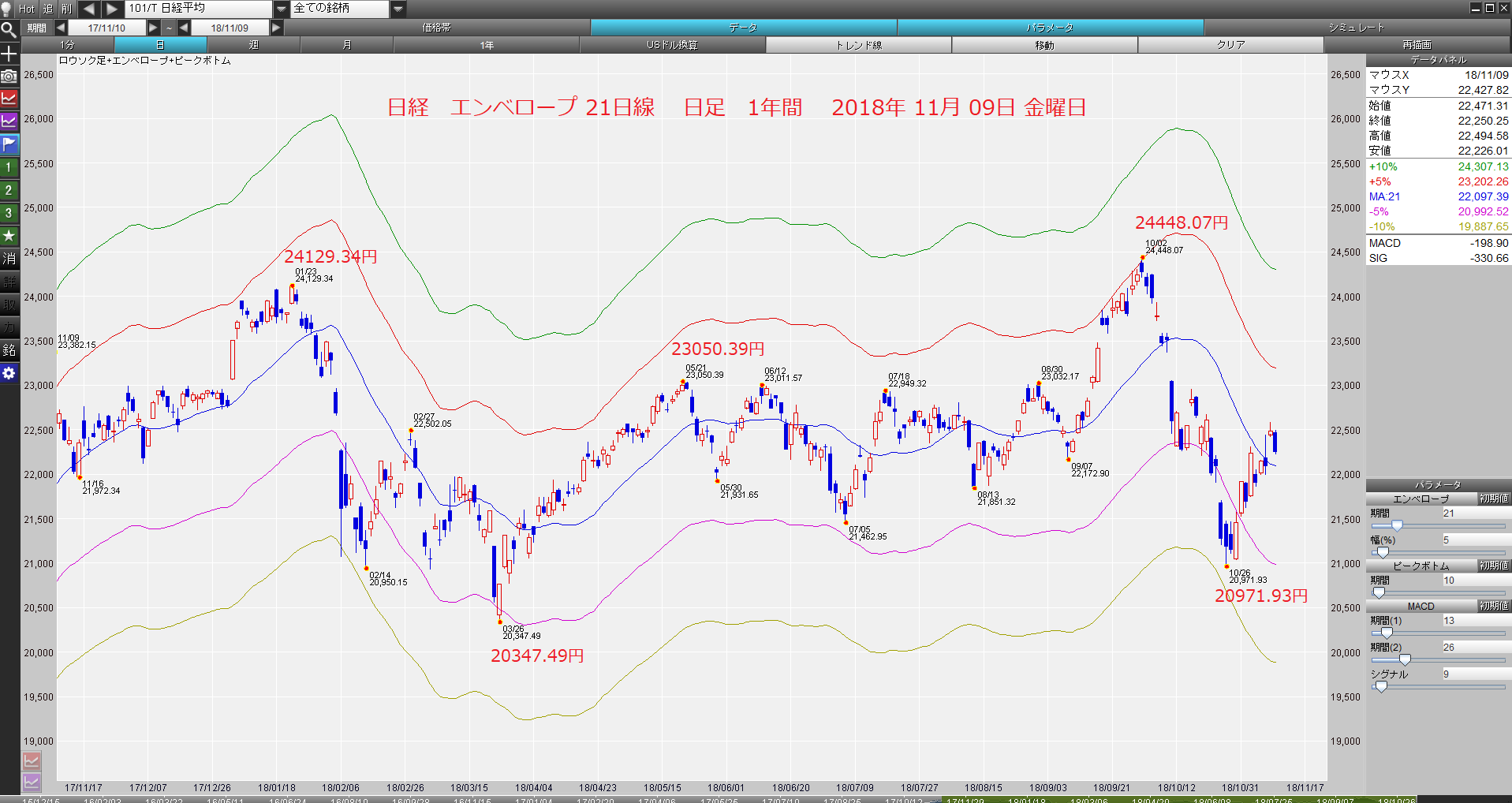Select green preset button 1
This screenshot has width=1512, height=803.
click(9, 168)
